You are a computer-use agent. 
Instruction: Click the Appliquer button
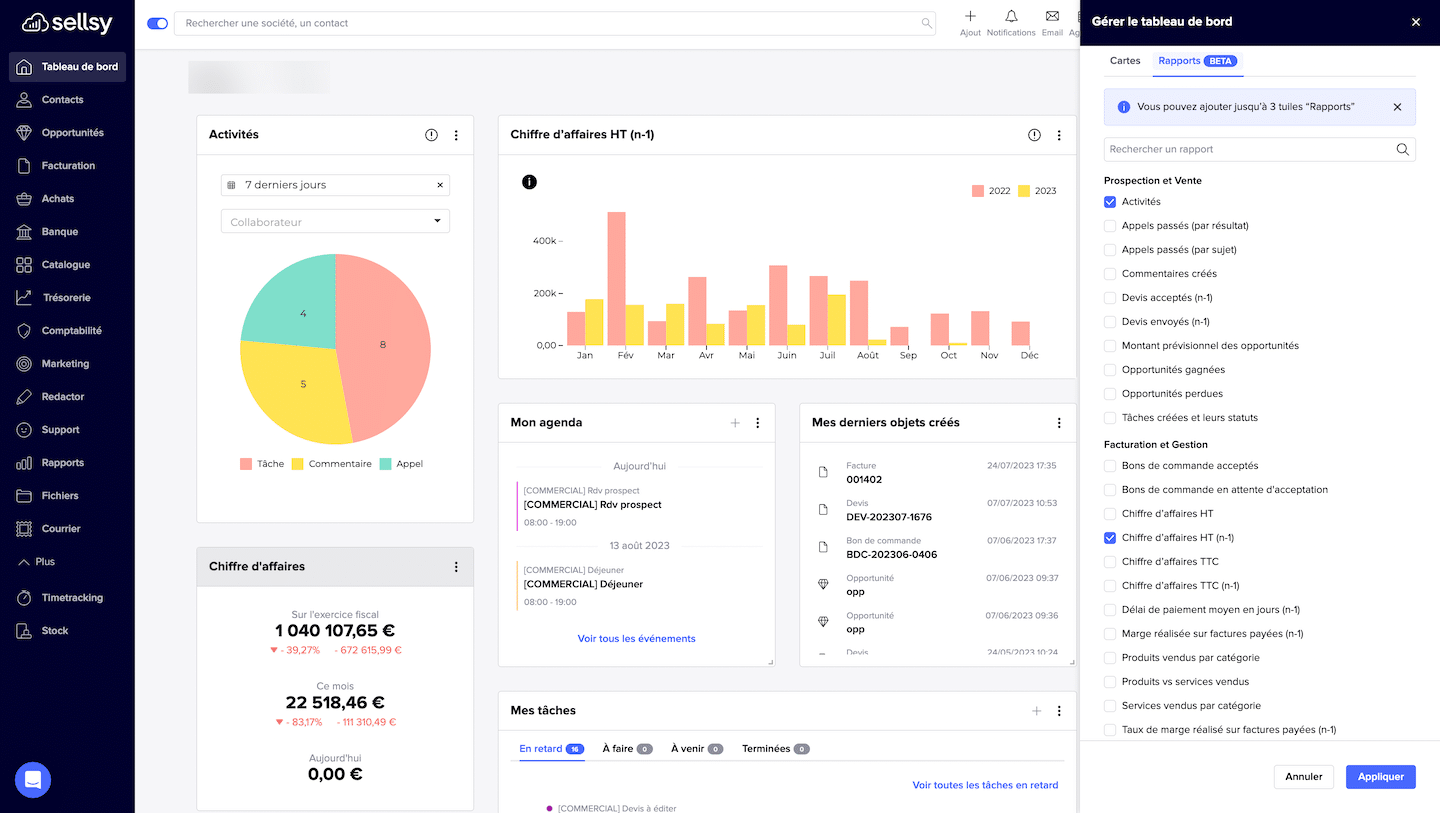click(x=1380, y=776)
